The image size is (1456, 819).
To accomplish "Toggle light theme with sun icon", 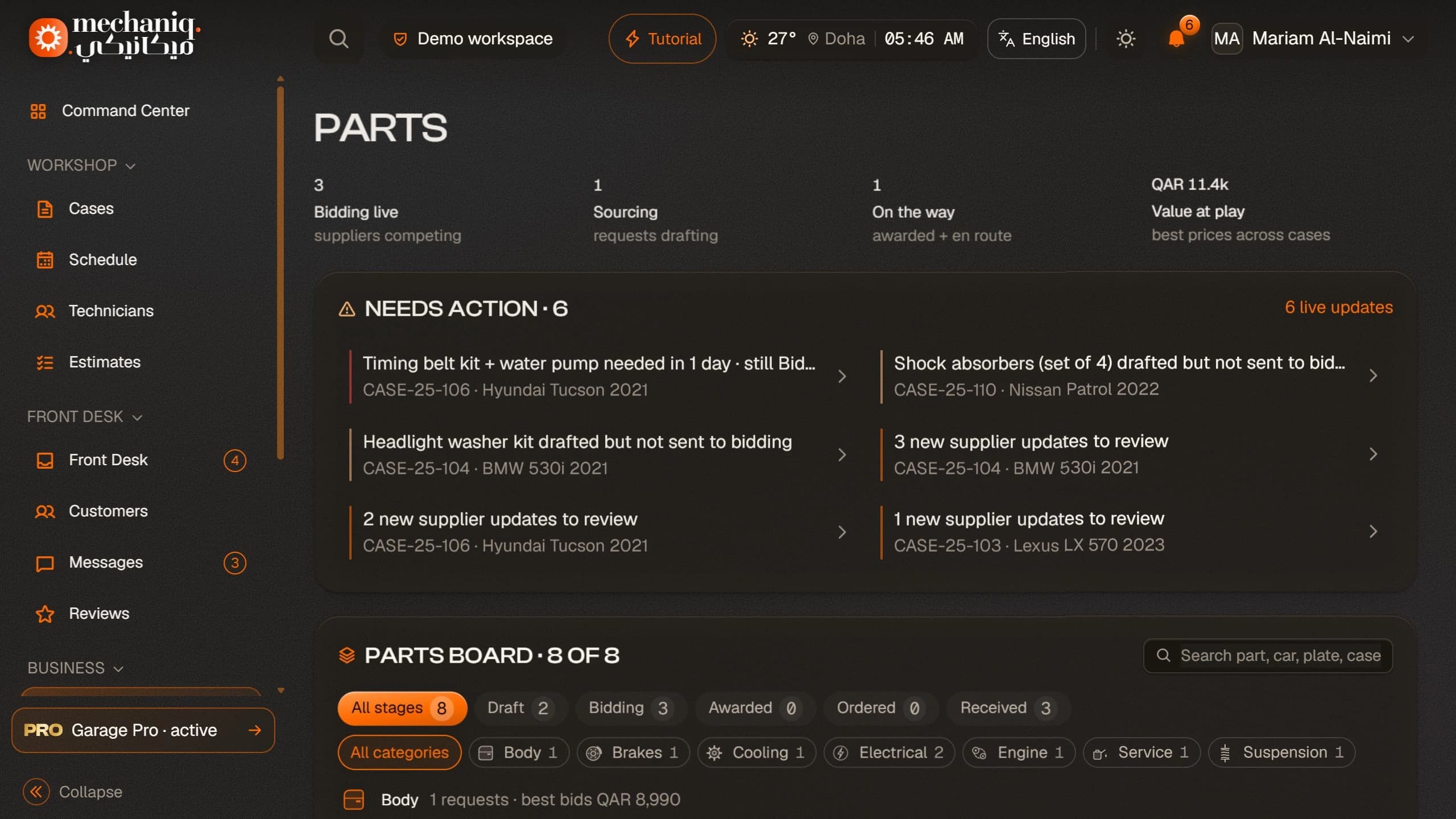I will pos(1126,39).
